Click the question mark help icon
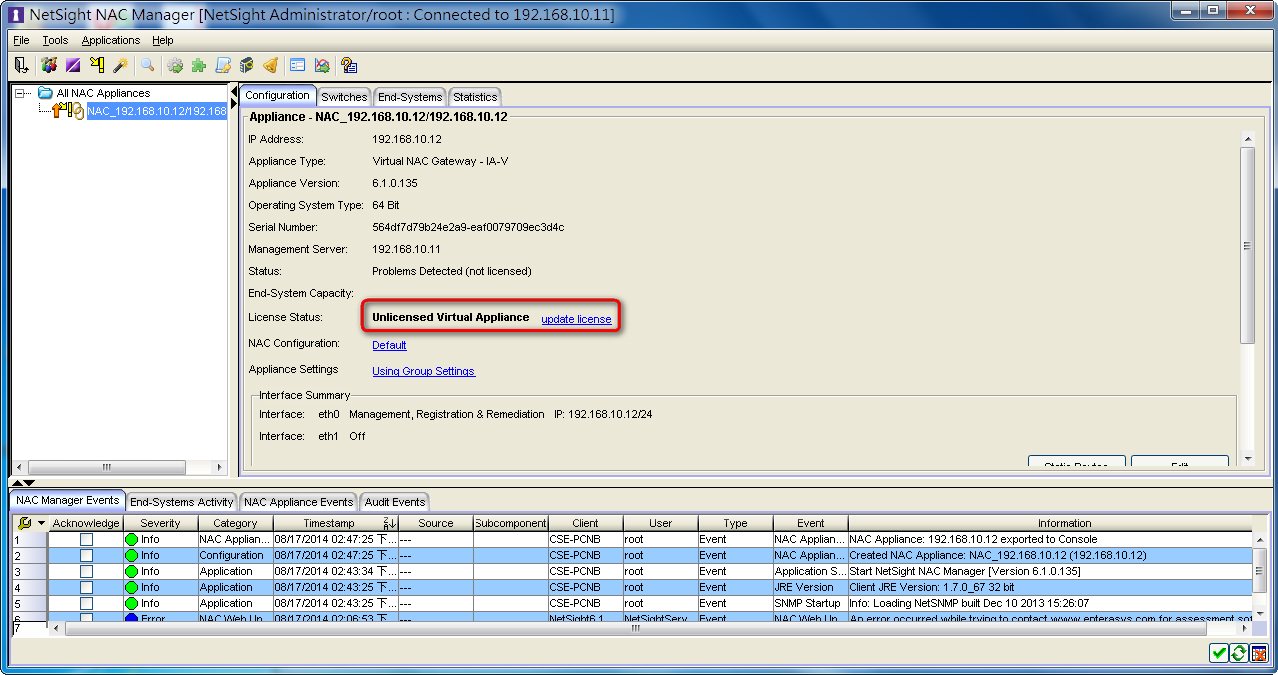Viewport: 1278px width, 675px height. coord(349,65)
